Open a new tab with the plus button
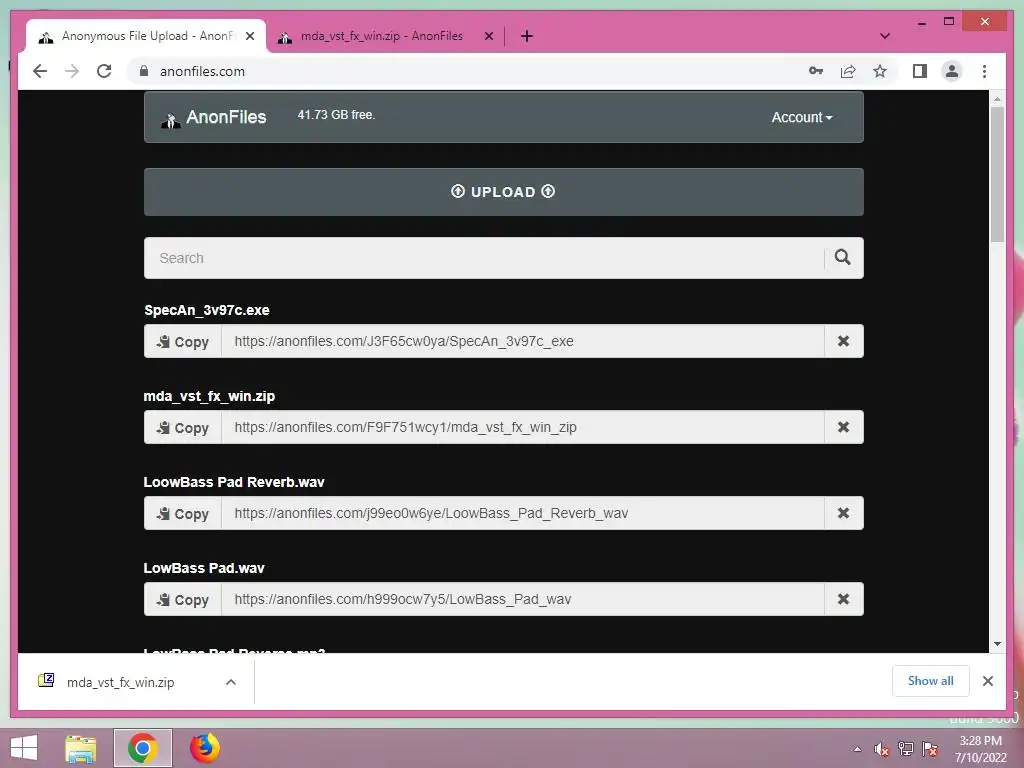1024x768 pixels. pos(527,36)
